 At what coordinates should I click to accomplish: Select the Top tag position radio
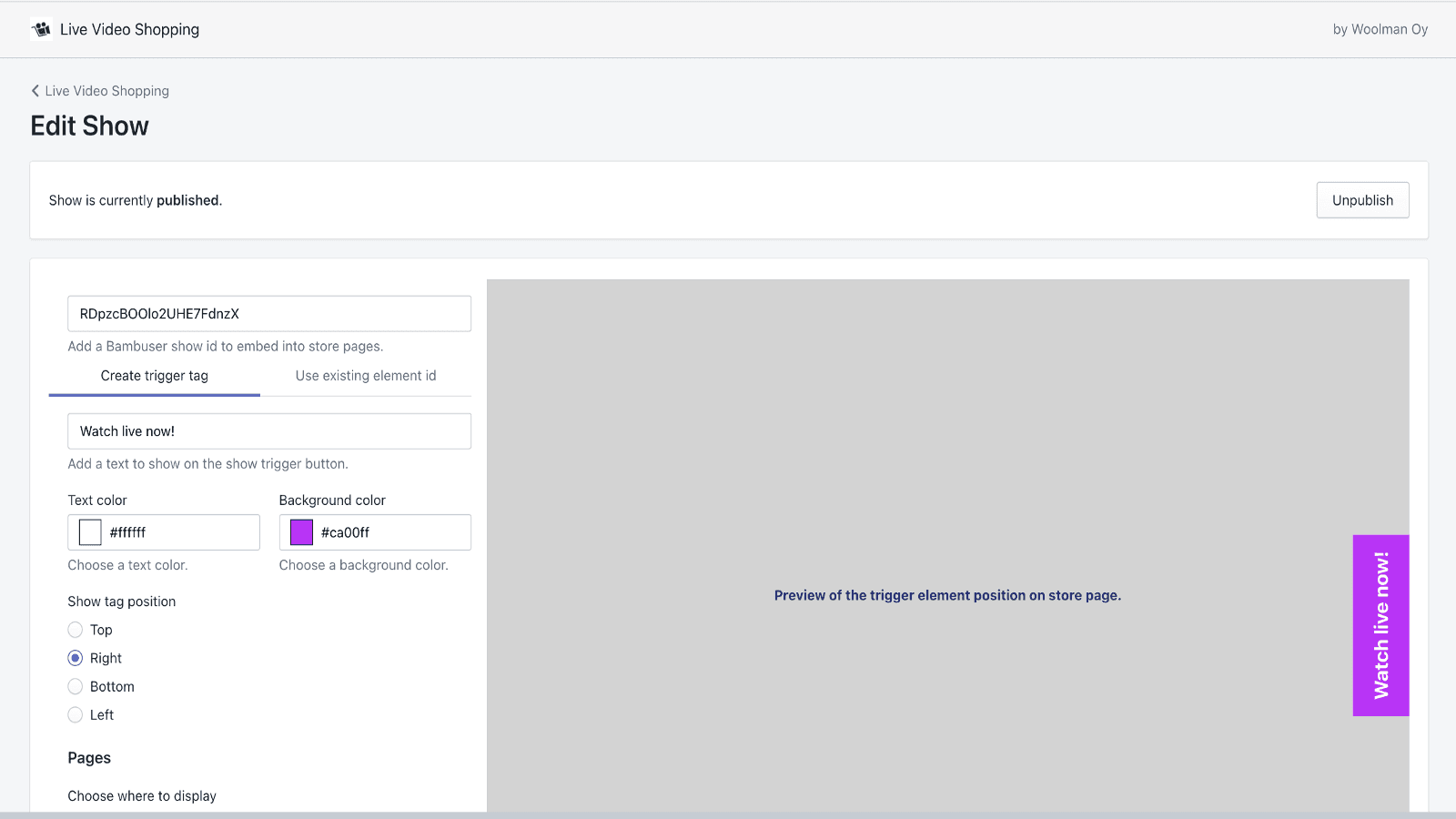click(x=76, y=630)
